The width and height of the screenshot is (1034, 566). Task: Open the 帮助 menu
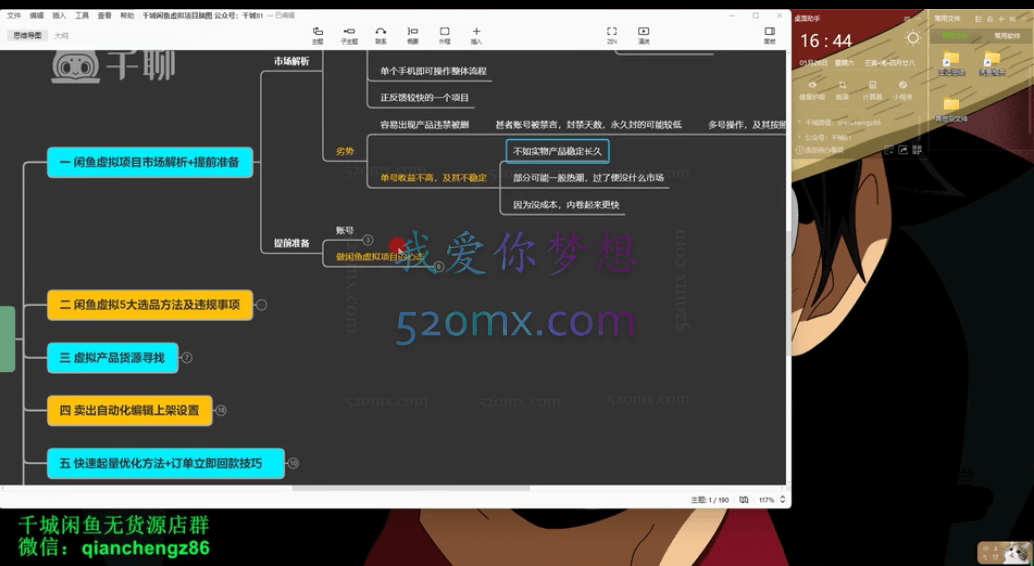pyautogui.click(x=127, y=15)
